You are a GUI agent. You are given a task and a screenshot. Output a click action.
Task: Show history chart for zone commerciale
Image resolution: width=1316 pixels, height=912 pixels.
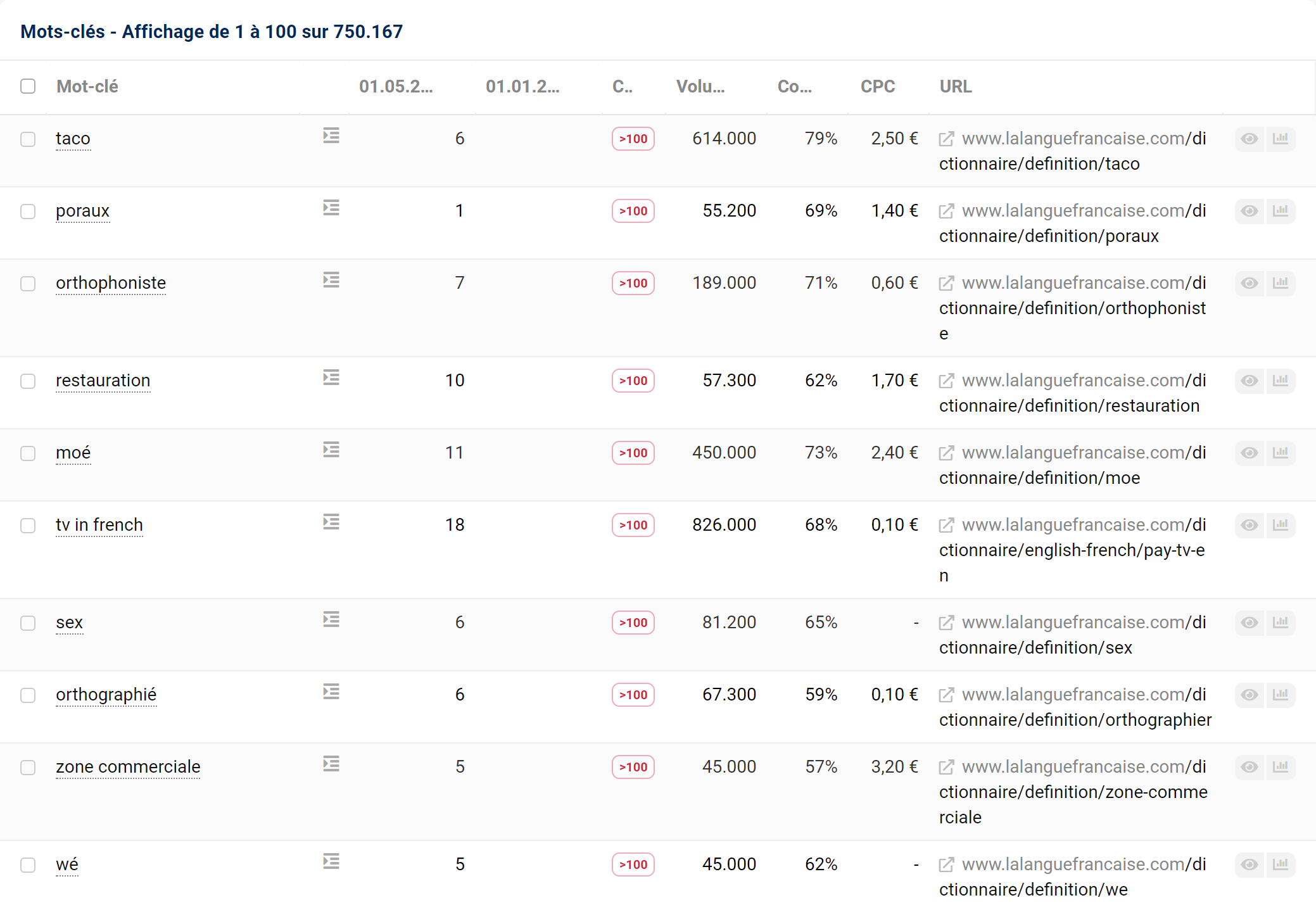point(1281,767)
